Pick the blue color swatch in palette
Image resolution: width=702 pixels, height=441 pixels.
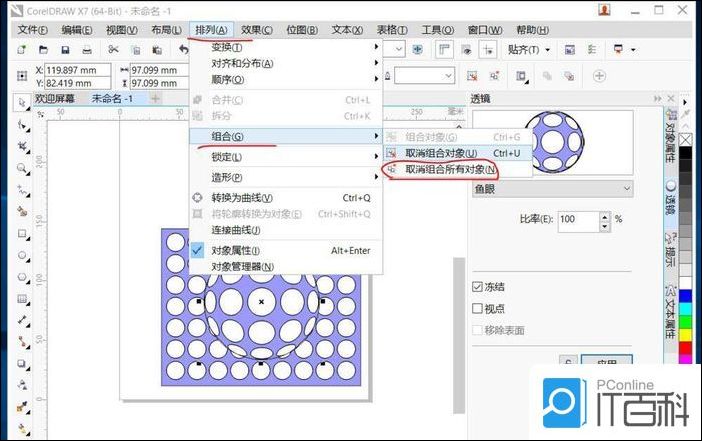click(685, 296)
